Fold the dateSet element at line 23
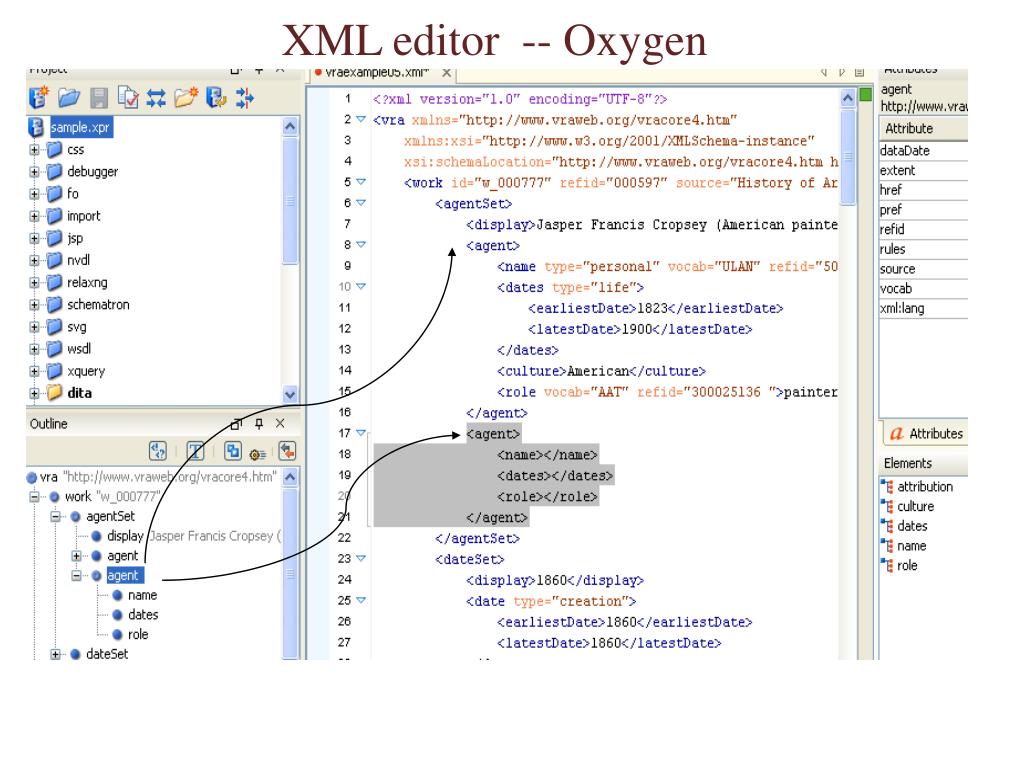 (360, 558)
